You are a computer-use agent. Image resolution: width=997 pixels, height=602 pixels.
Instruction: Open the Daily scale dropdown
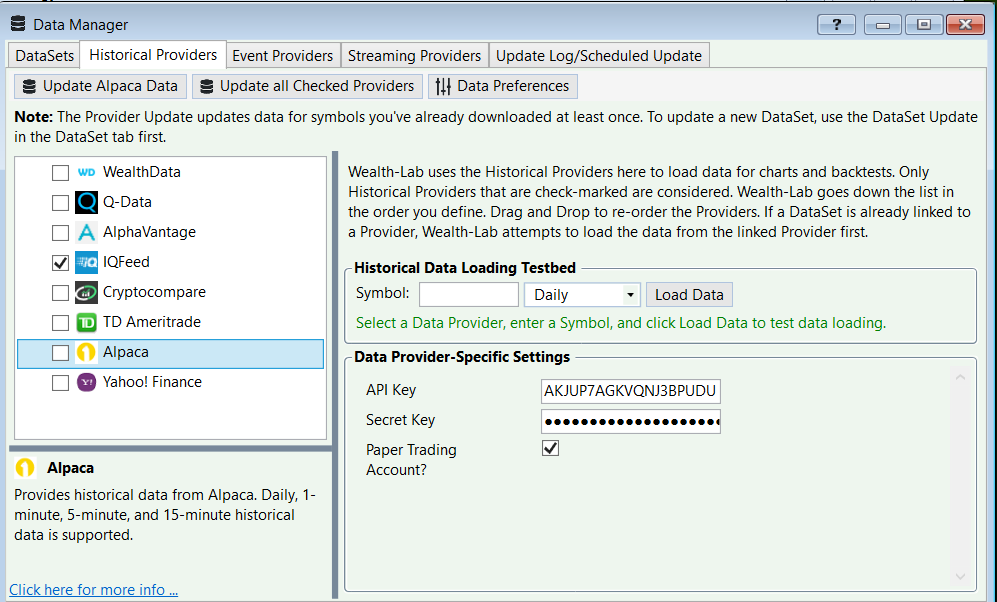[x=582, y=295]
